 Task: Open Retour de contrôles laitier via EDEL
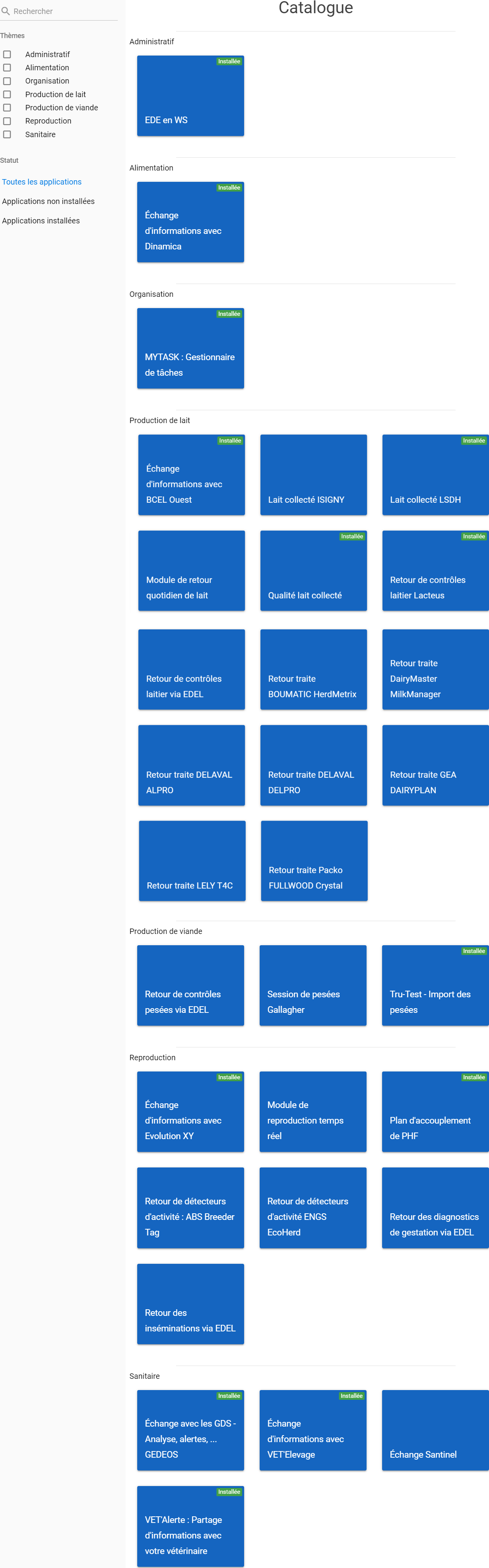click(191, 669)
